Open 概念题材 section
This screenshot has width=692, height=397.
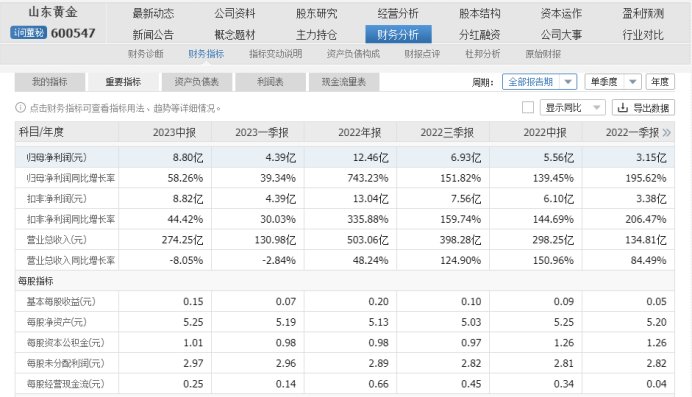[235, 34]
